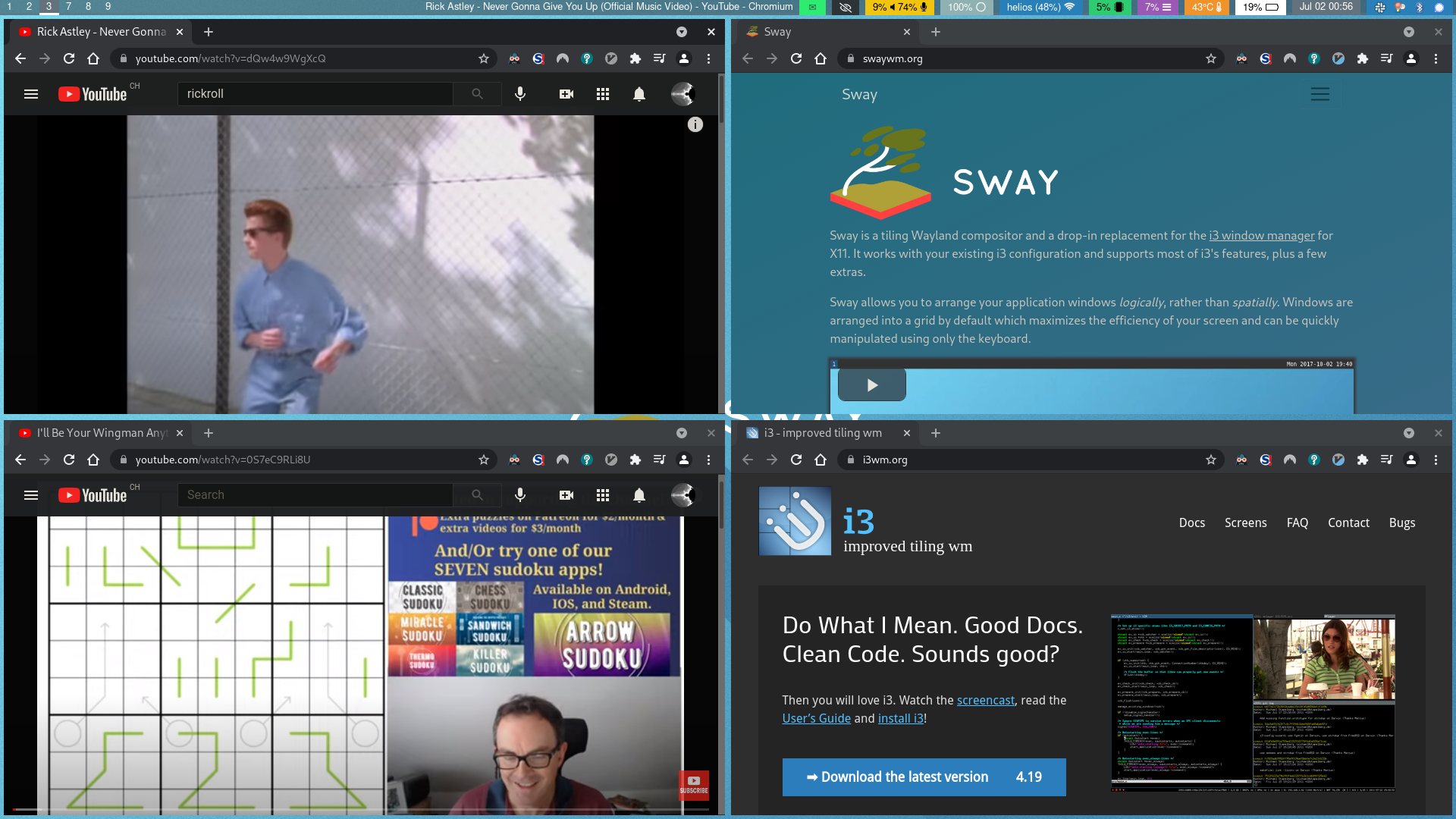Open User's Guide link on i3 page
1456x819 pixels.
point(817,718)
